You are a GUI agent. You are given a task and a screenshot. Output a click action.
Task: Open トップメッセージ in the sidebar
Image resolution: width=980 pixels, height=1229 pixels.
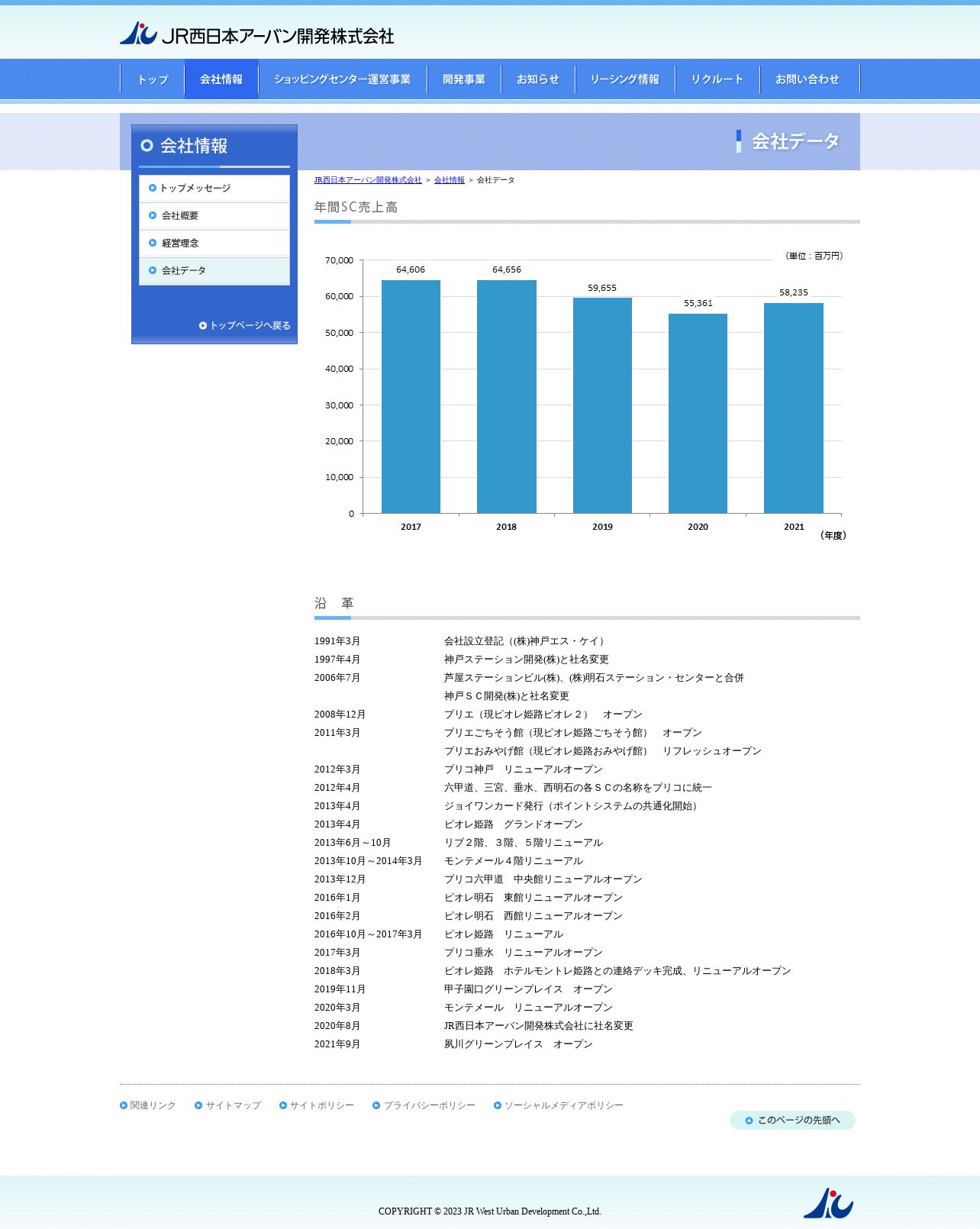click(x=214, y=188)
